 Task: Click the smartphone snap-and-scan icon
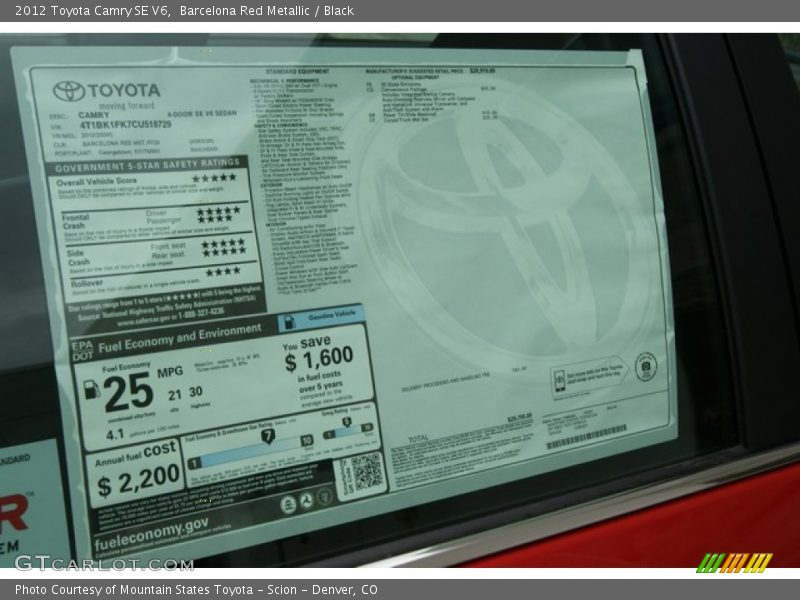point(560,382)
